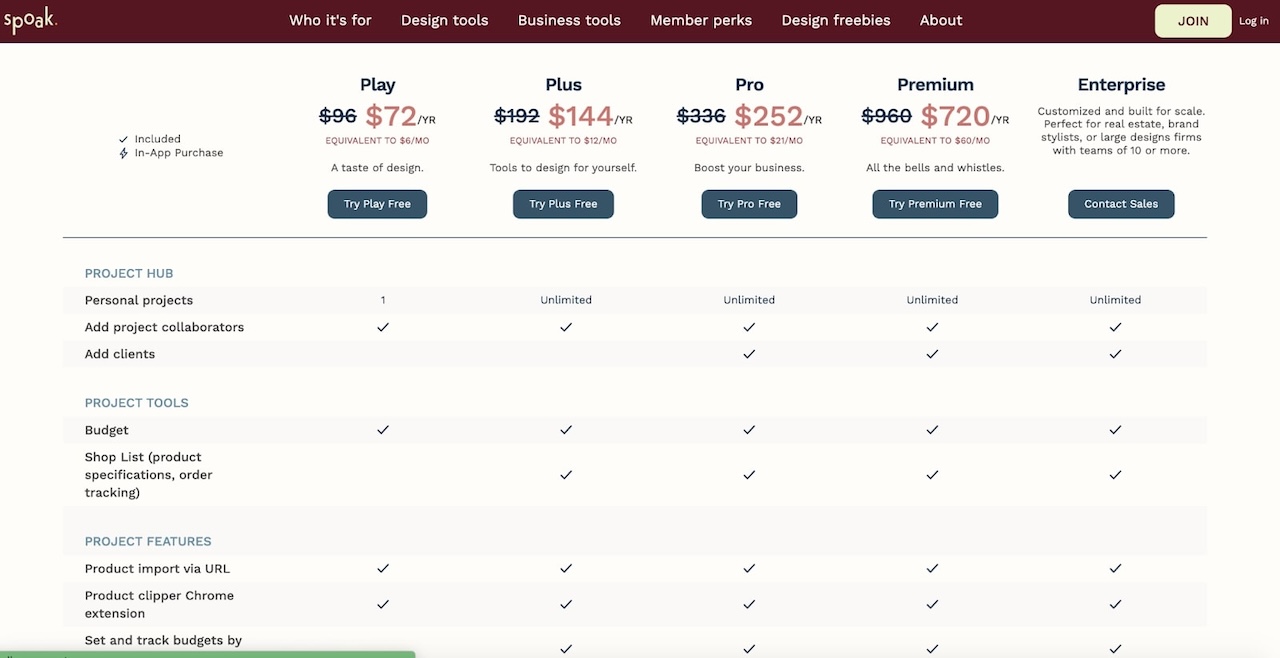Screen dimensions: 1280x658
Task: Click the Shop List checkmark under Premium
Action: point(932,475)
